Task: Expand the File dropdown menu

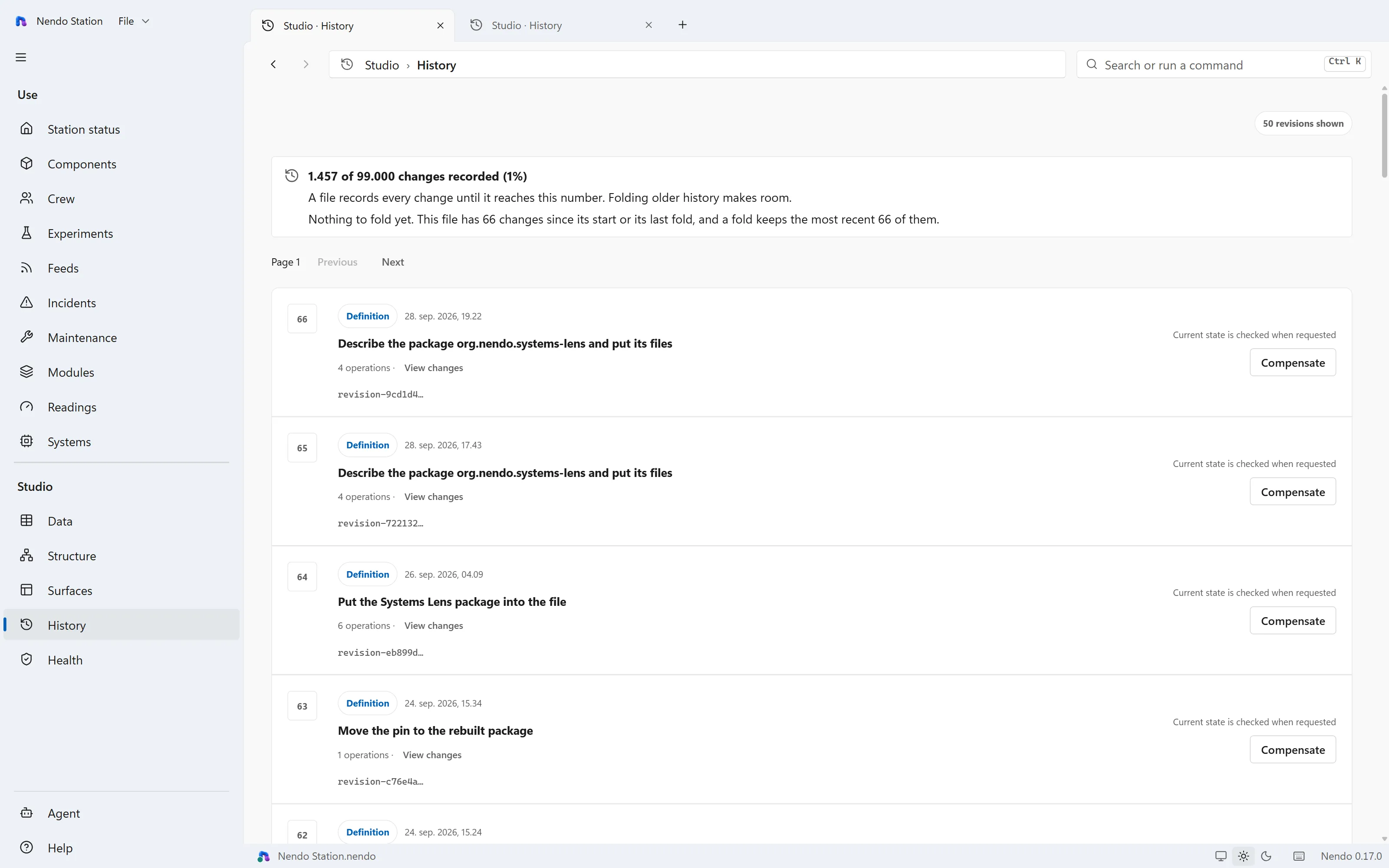Action: coord(134,21)
